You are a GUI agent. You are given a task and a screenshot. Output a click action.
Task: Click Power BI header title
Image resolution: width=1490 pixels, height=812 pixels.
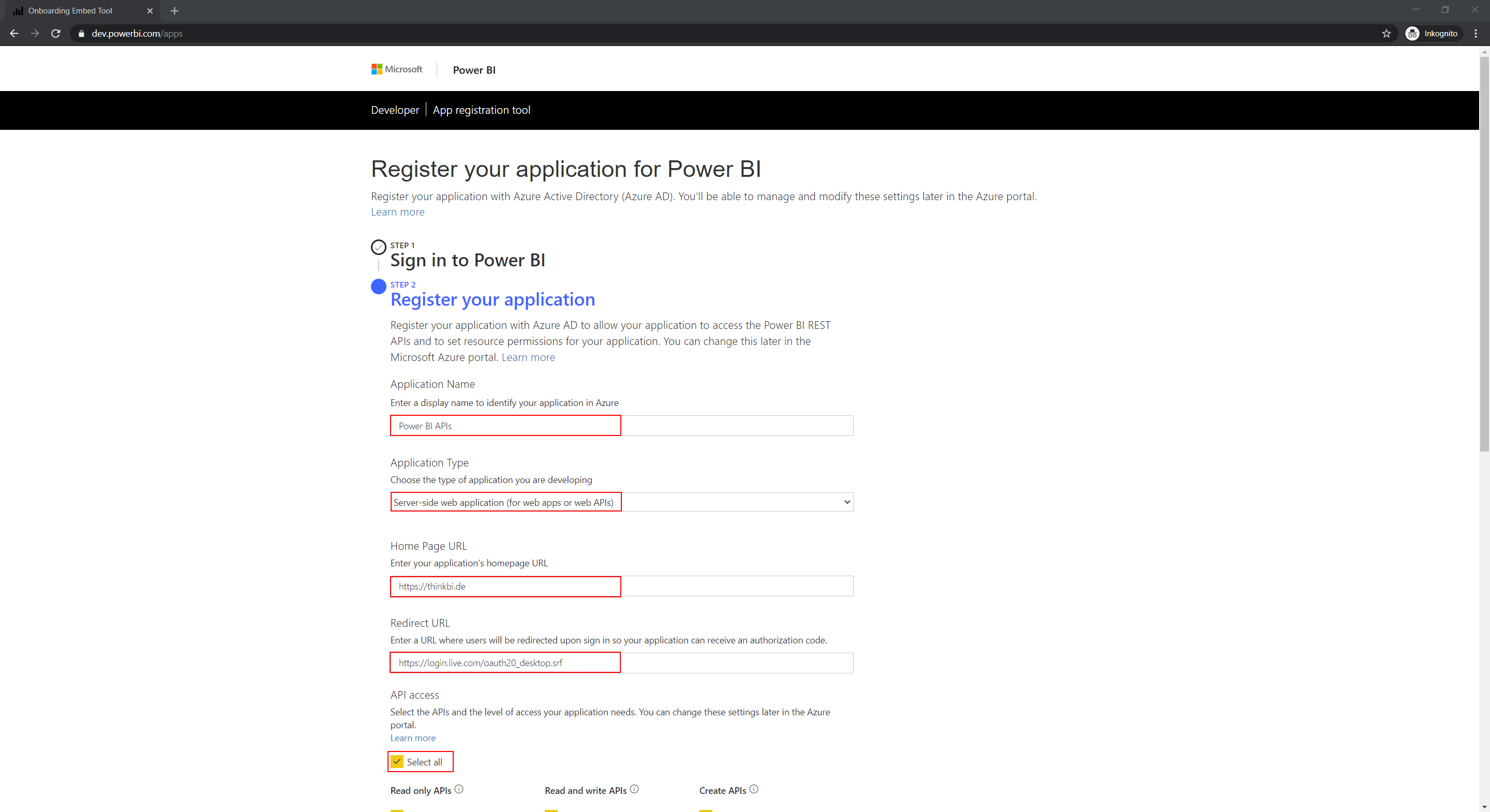[474, 70]
